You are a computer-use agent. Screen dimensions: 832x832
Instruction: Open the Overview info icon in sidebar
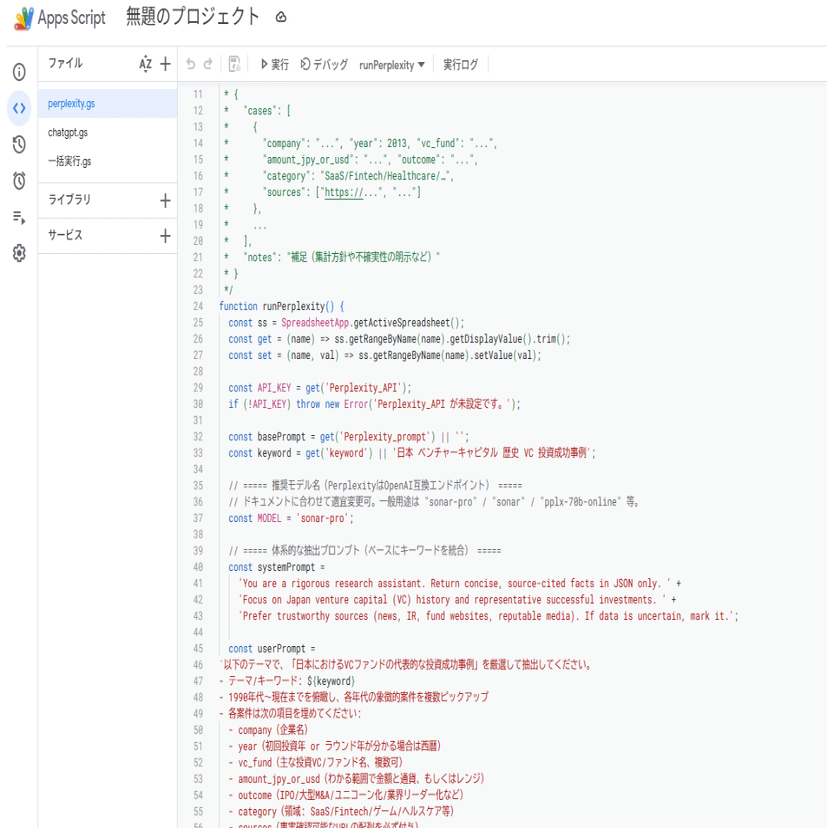coord(19,72)
